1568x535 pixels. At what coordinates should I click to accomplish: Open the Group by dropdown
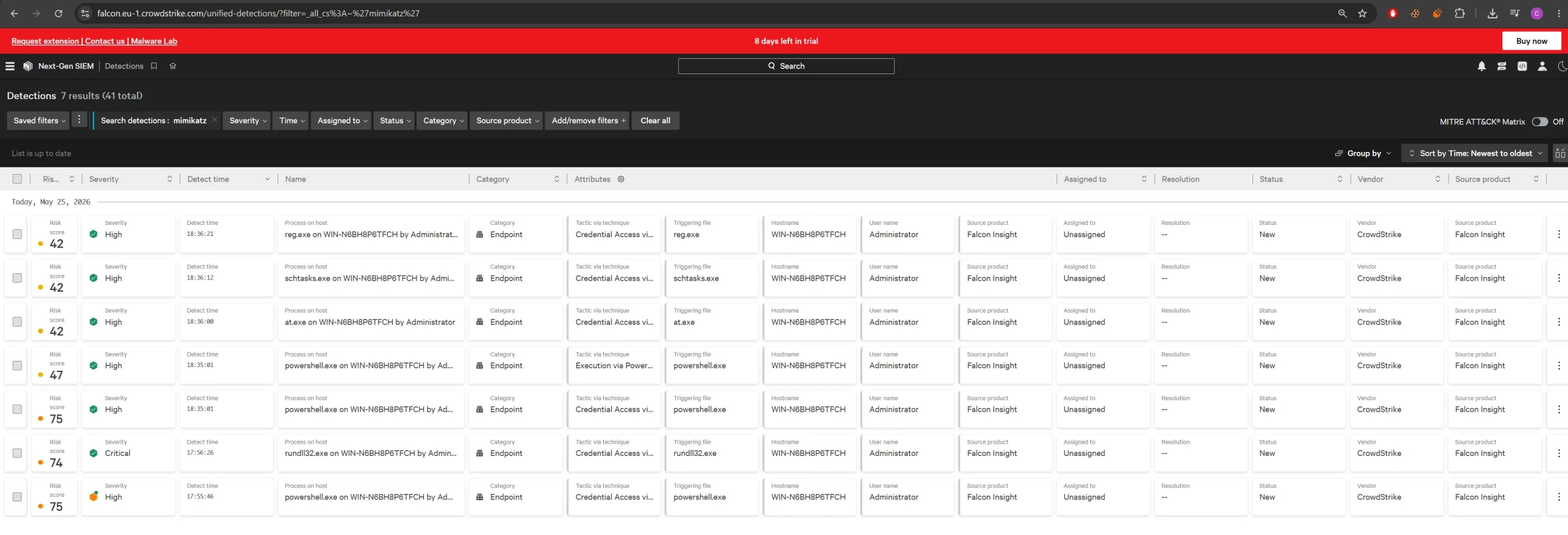1363,153
